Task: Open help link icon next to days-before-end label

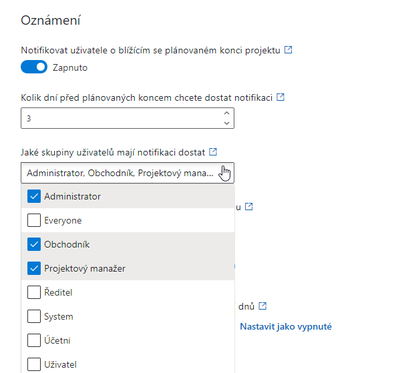Action: [281, 97]
